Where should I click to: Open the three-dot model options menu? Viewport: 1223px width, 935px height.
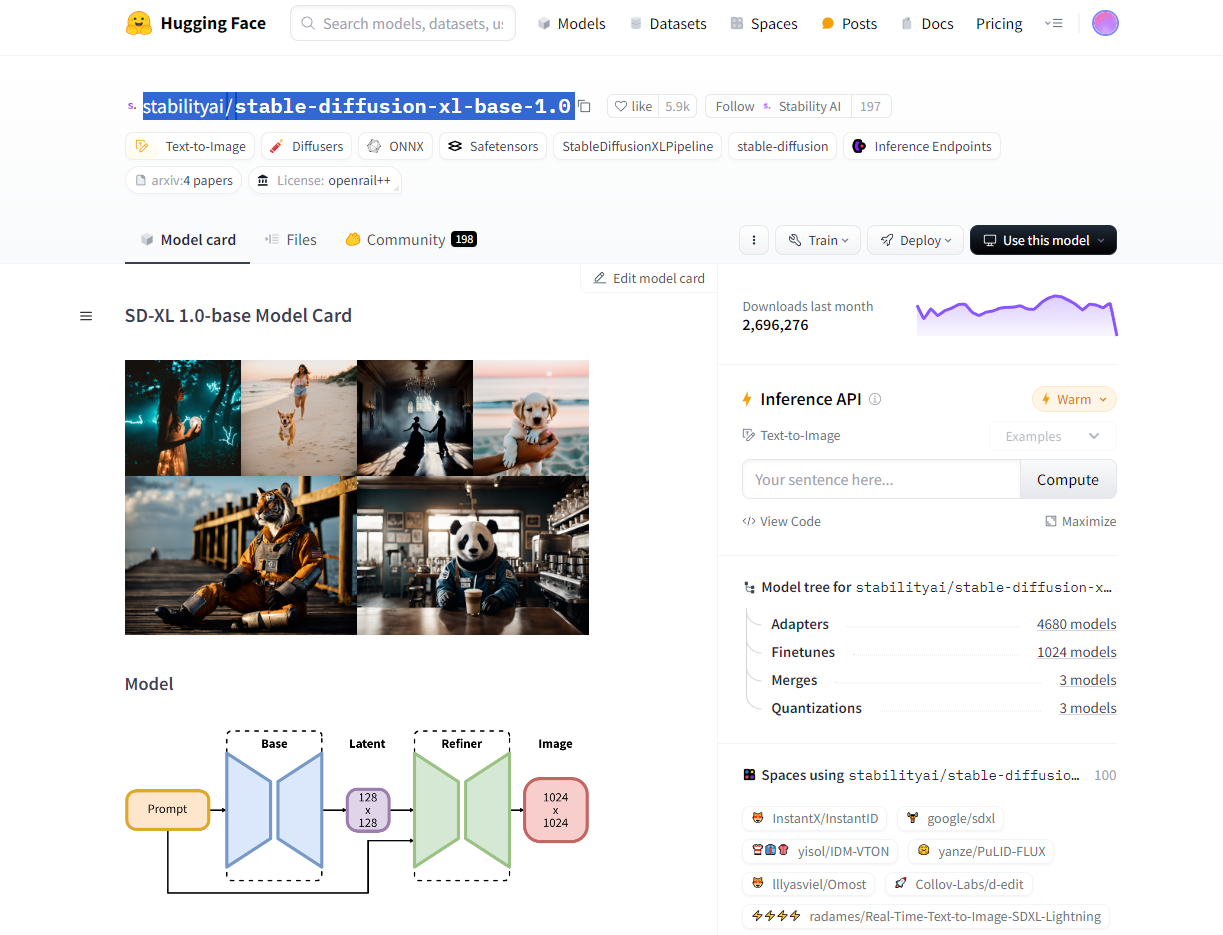coord(754,240)
